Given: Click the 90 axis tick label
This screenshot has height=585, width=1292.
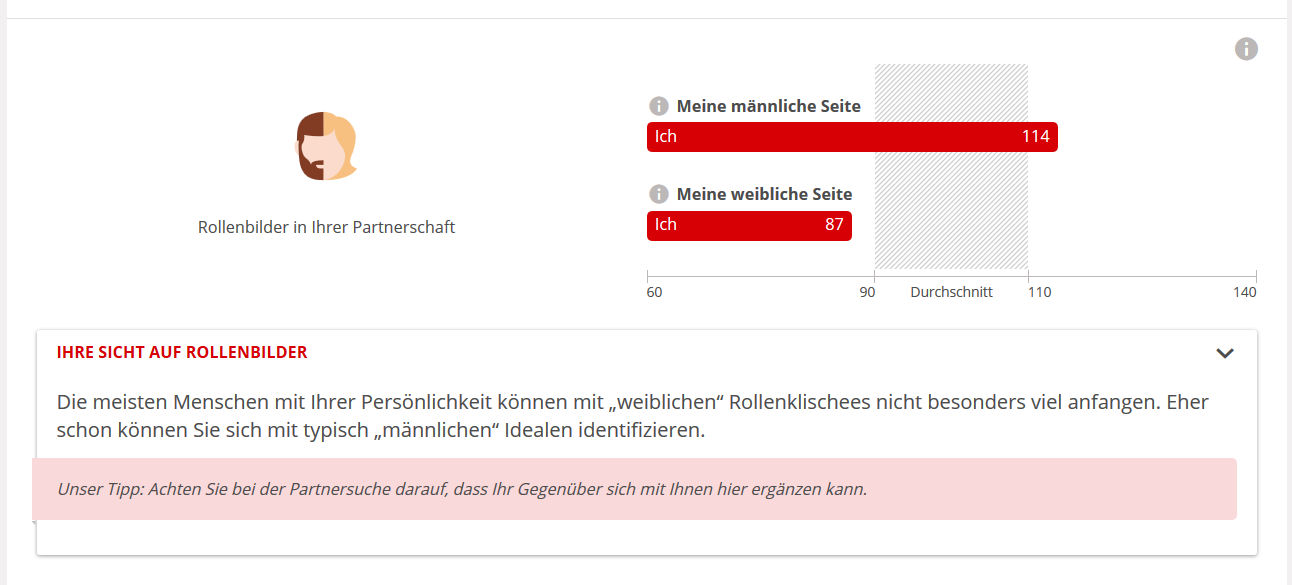Looking at the screenshot, I should pos(867,292).
